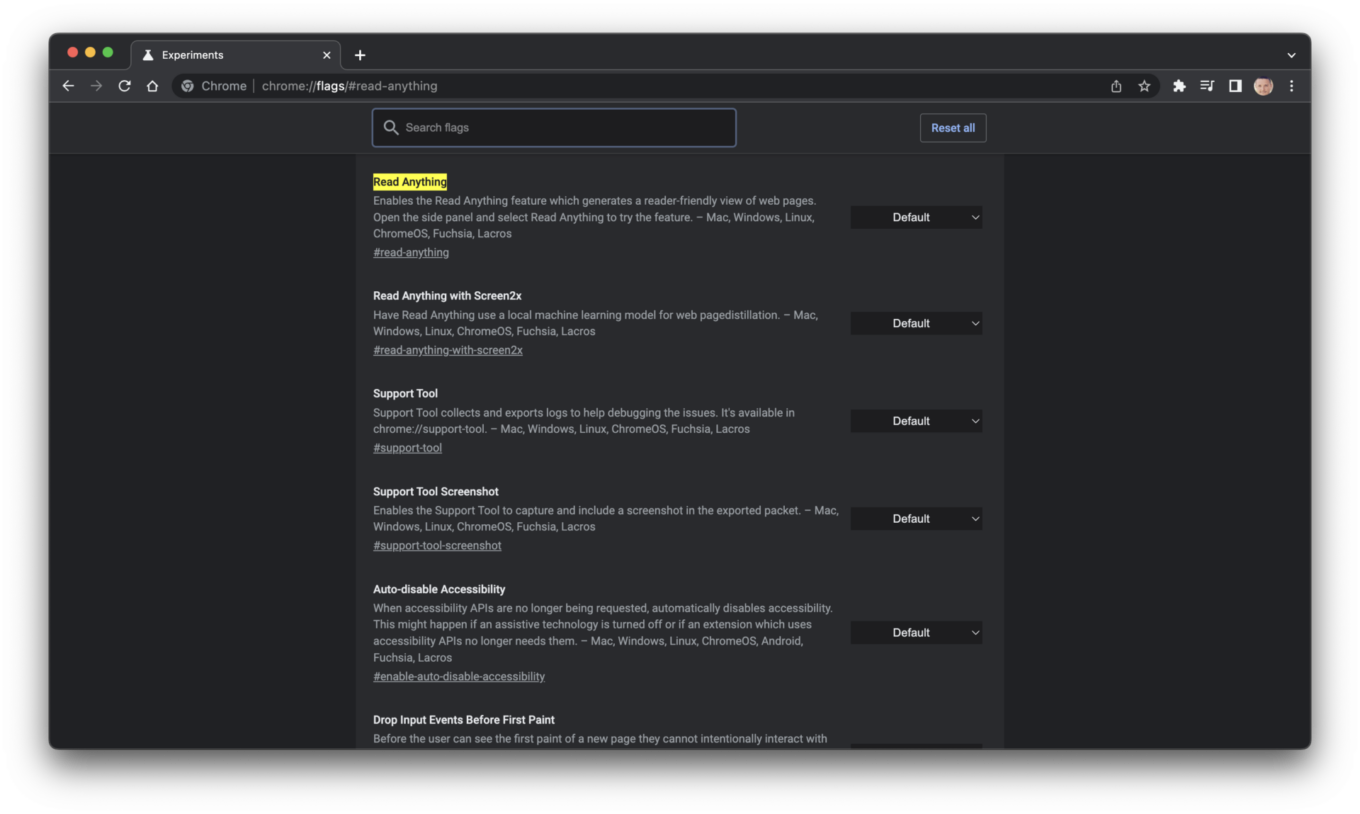Click the forward navigation arrow
Viewport: 1360px width, 814px height.
pos(96,86)
